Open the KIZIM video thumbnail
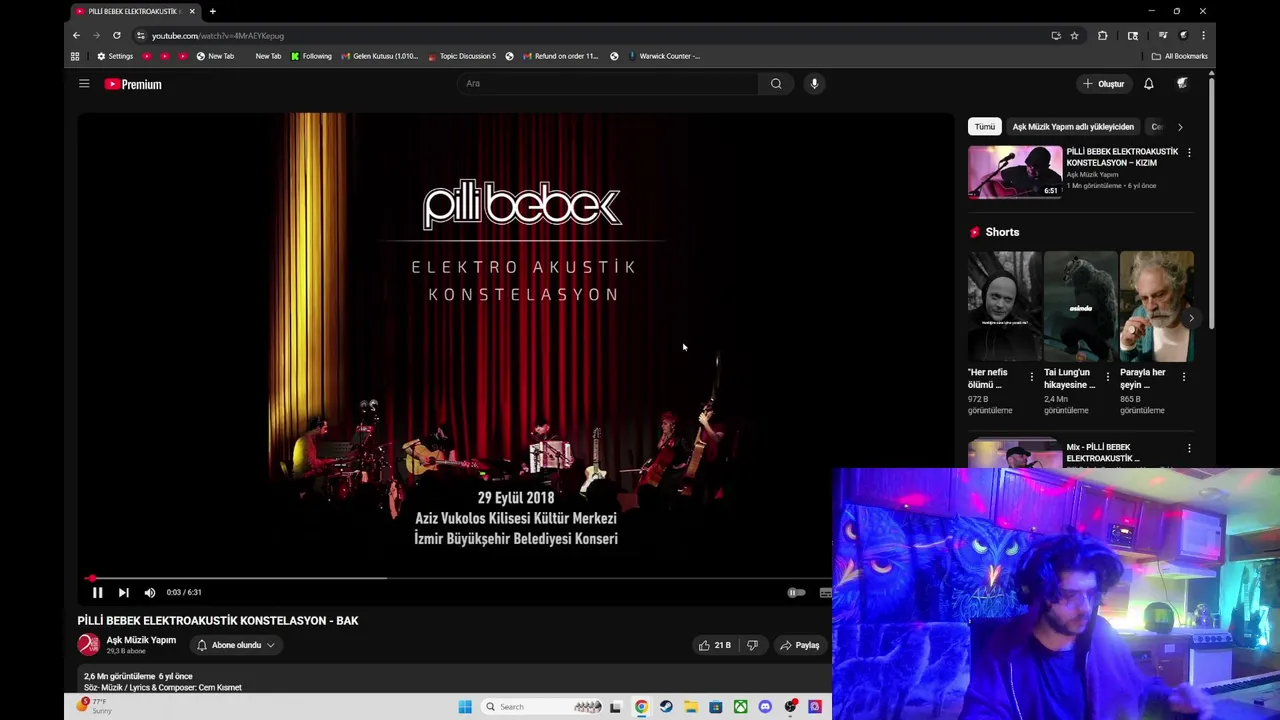Image resolution: width=1280 pixels, height=720 pixels. (x=1015, y=172)
